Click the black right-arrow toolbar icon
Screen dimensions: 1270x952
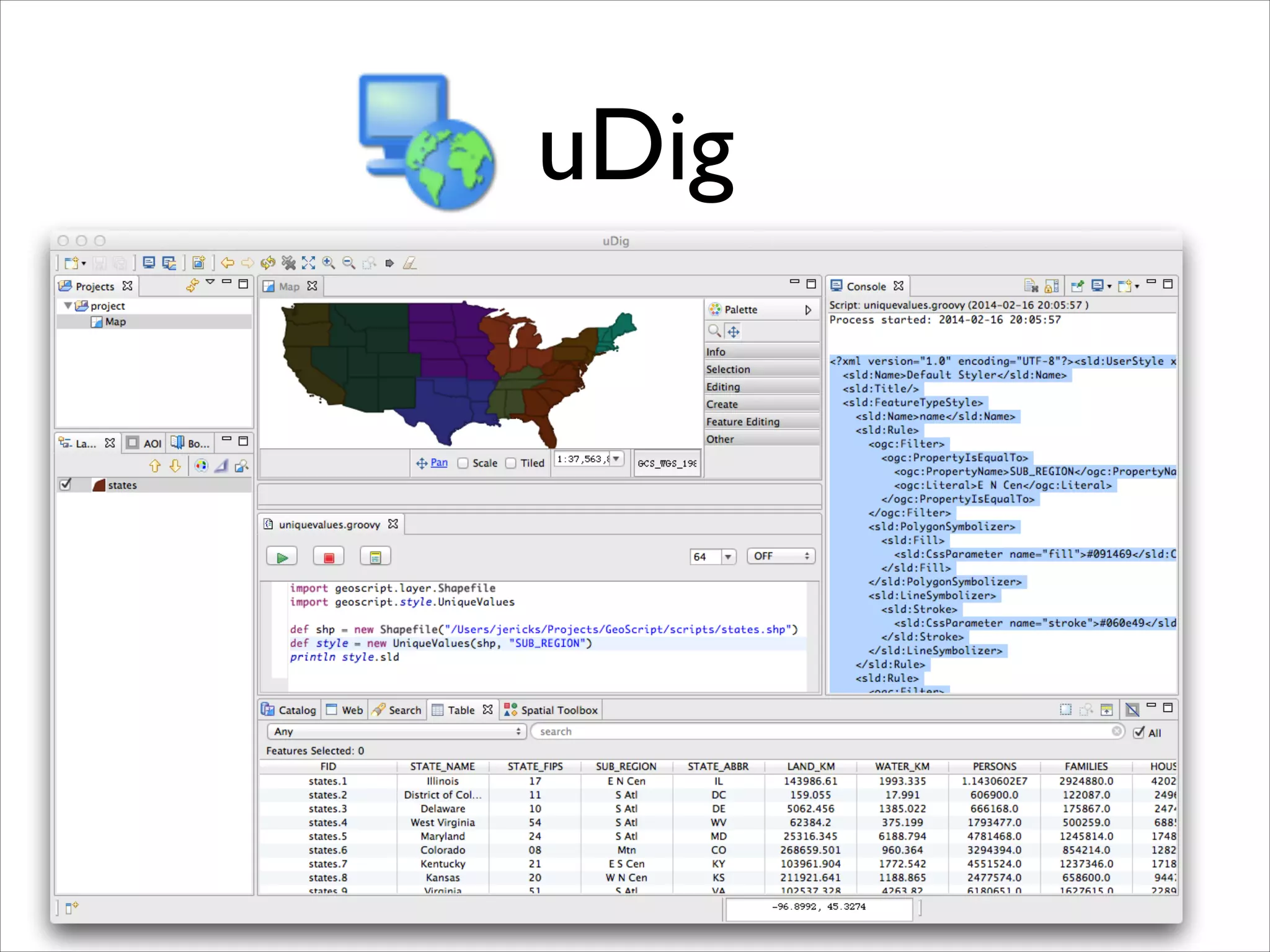(389, 263)
